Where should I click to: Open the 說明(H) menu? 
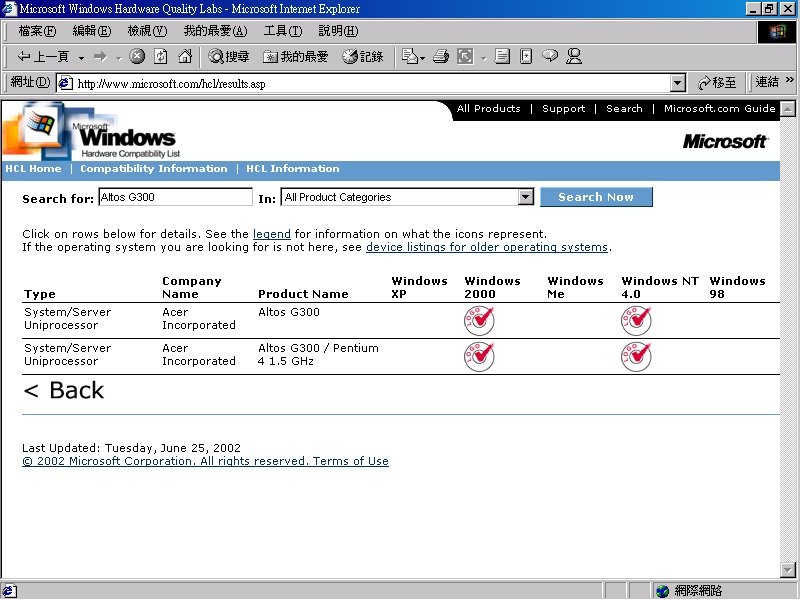(x=338, y=31)
